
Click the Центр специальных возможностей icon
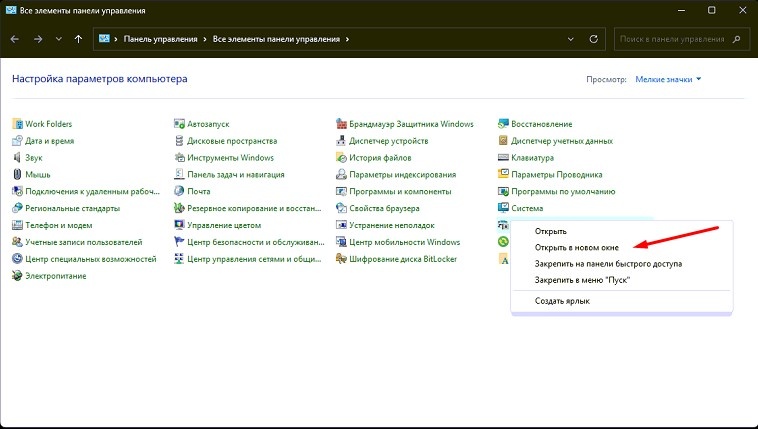coord(17,259)
